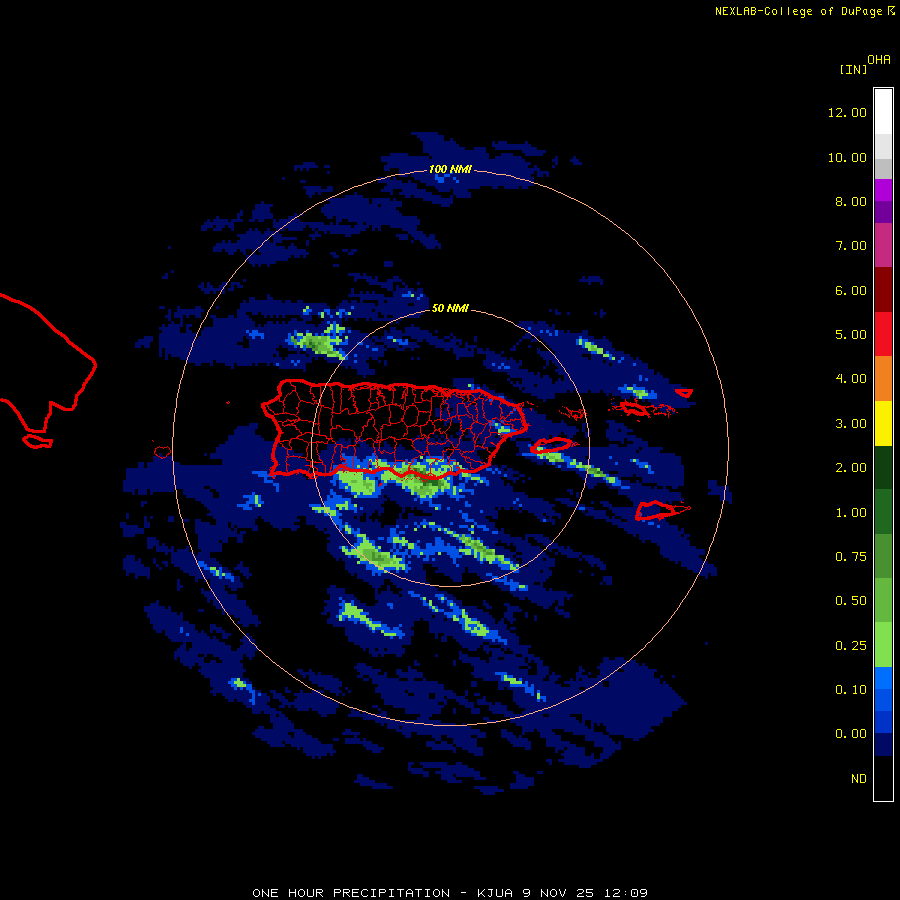Click the 1.00 legend value
900x900 pixels.
[851, 513]
